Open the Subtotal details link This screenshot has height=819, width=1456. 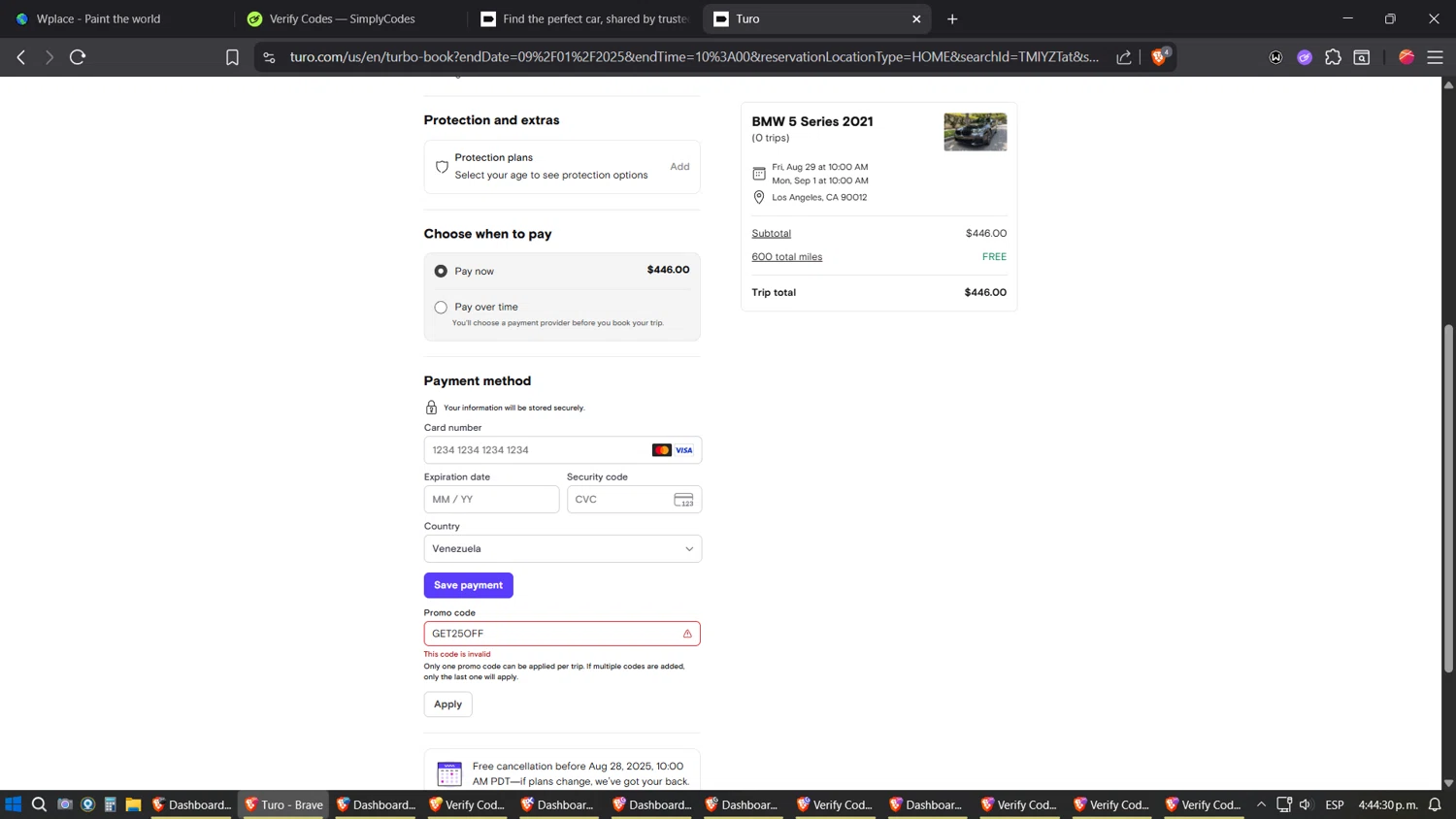[771, 233]
